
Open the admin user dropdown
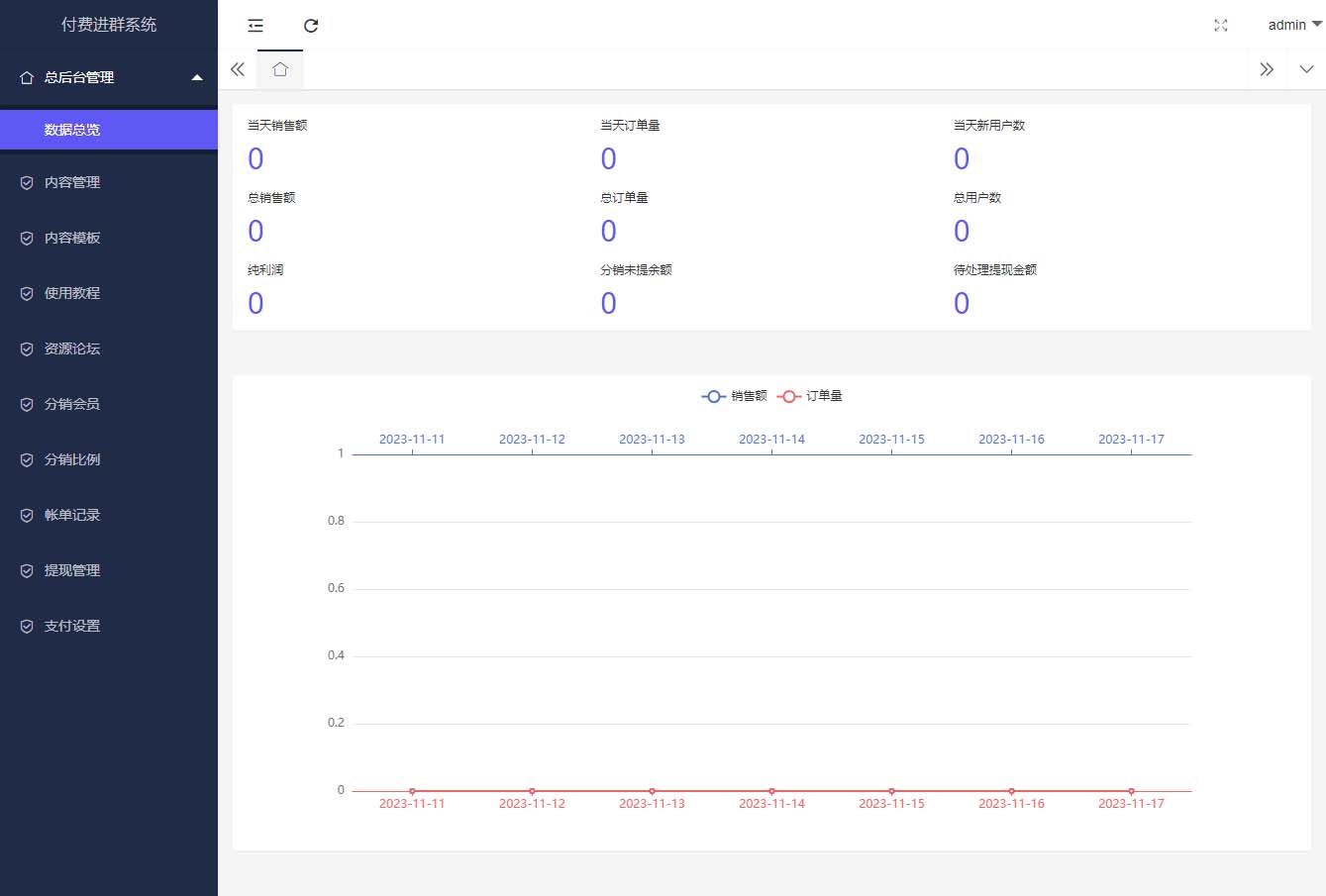pos(1293,26)
